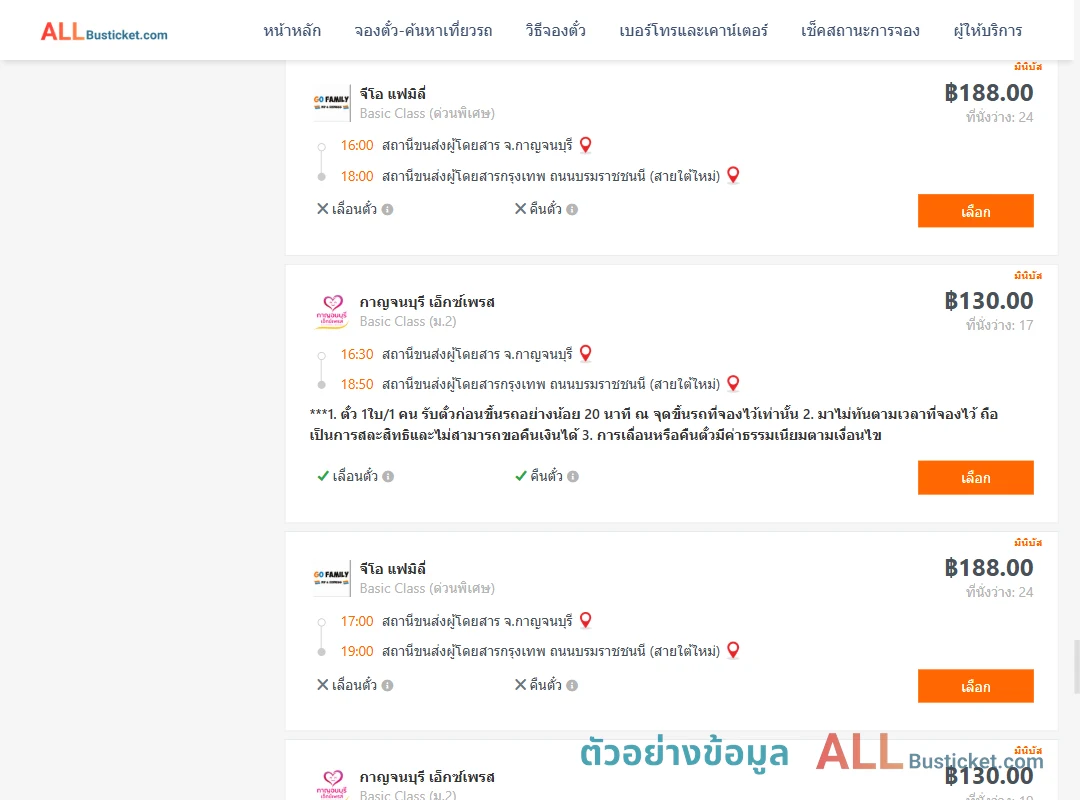1080x800 pixels.
Task: Click the ALLBusticket.com logo
Action: 104,32
